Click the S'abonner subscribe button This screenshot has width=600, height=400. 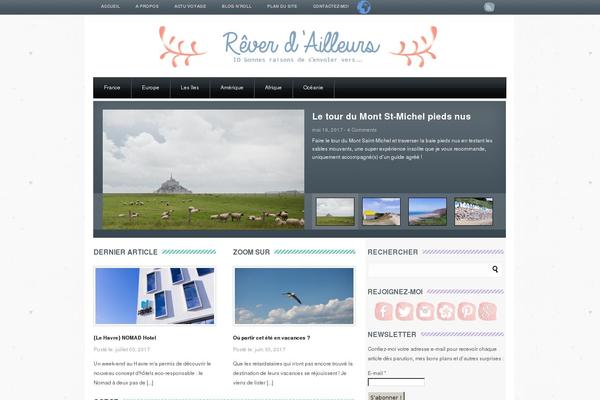(x=386, y=397)
